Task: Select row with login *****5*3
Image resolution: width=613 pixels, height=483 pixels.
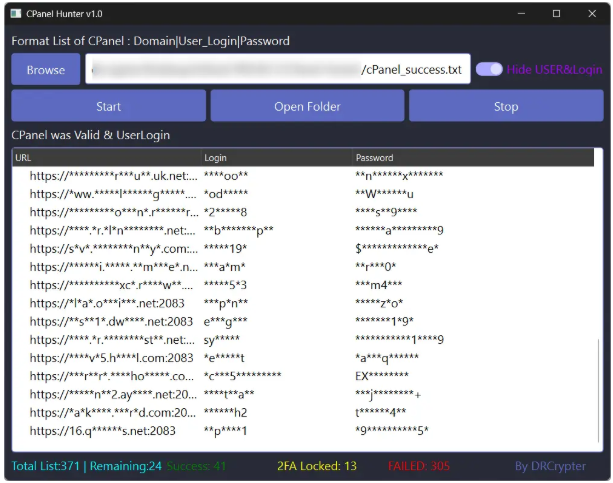Action: (x=303, y=285)
